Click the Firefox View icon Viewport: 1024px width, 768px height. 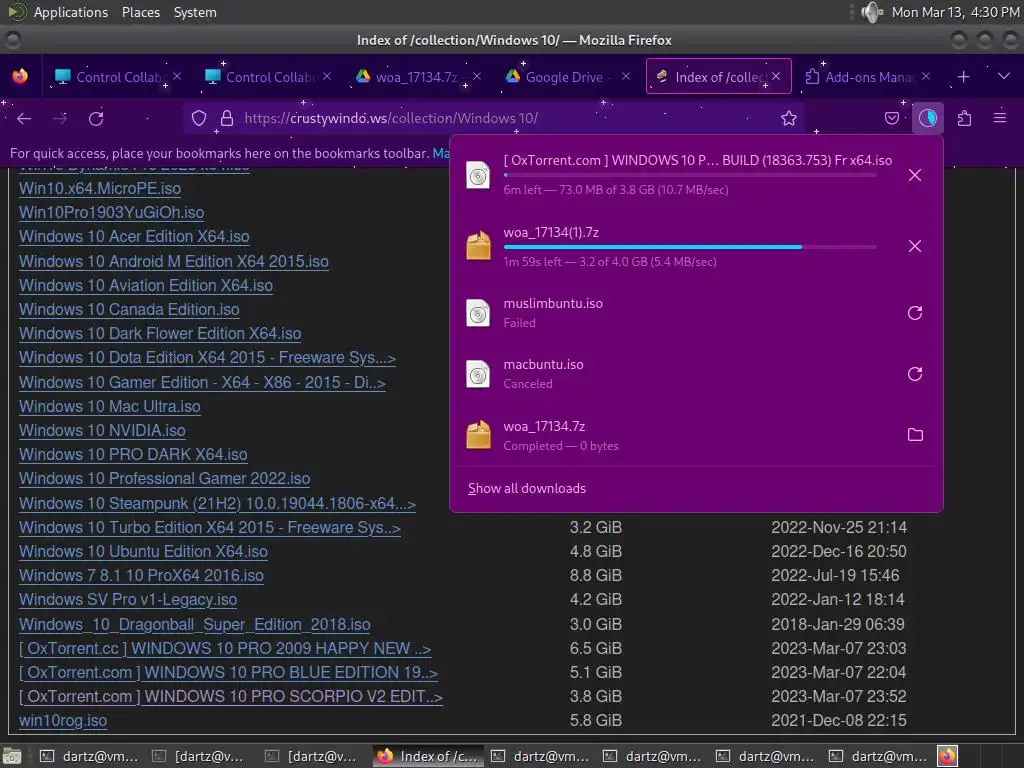(x=20, y=76)
